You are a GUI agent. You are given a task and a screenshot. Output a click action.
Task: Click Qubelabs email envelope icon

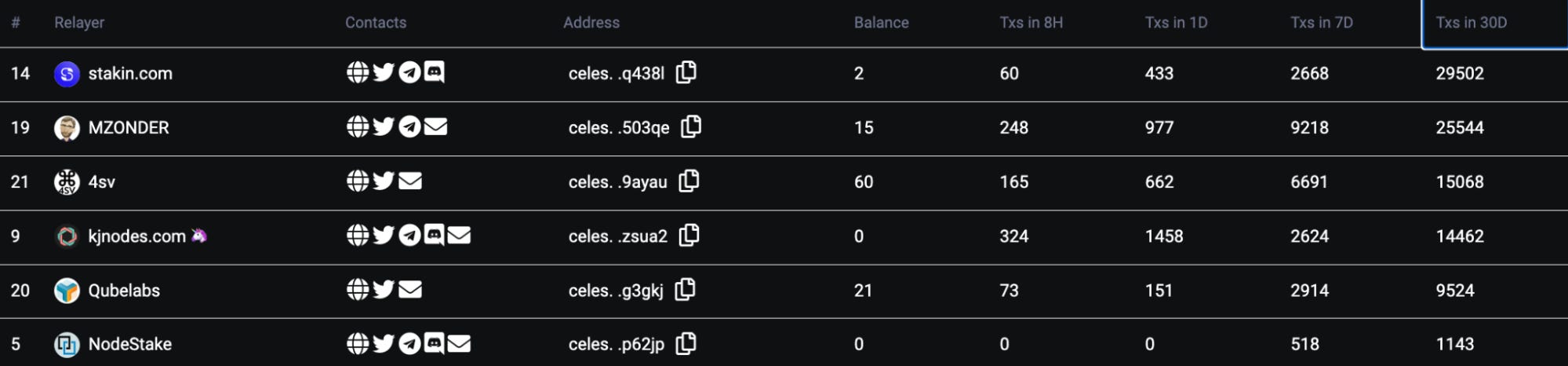point(410,290)
